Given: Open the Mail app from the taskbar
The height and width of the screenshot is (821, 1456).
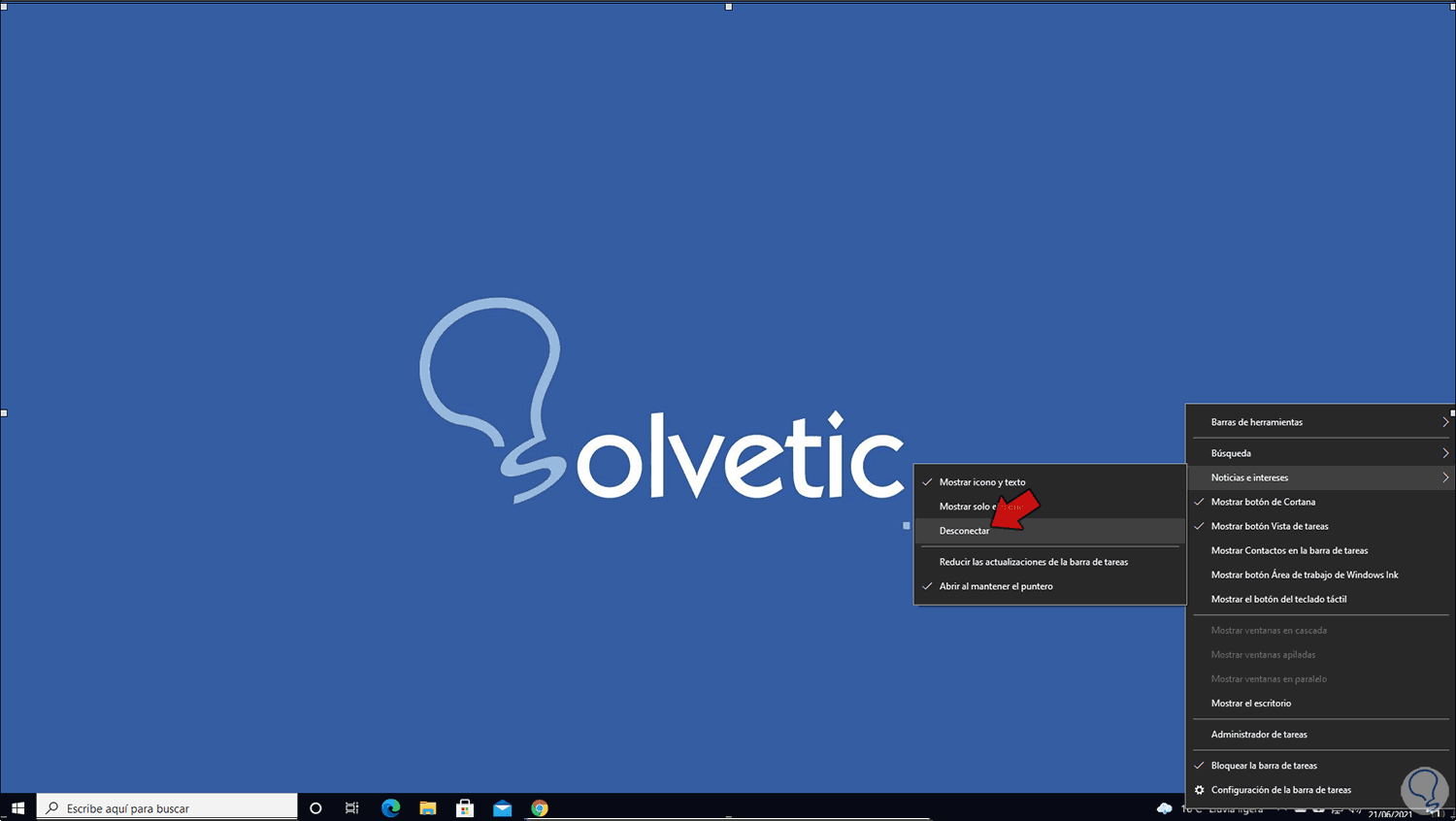Looking at the screenshot, I should [502, 807].
